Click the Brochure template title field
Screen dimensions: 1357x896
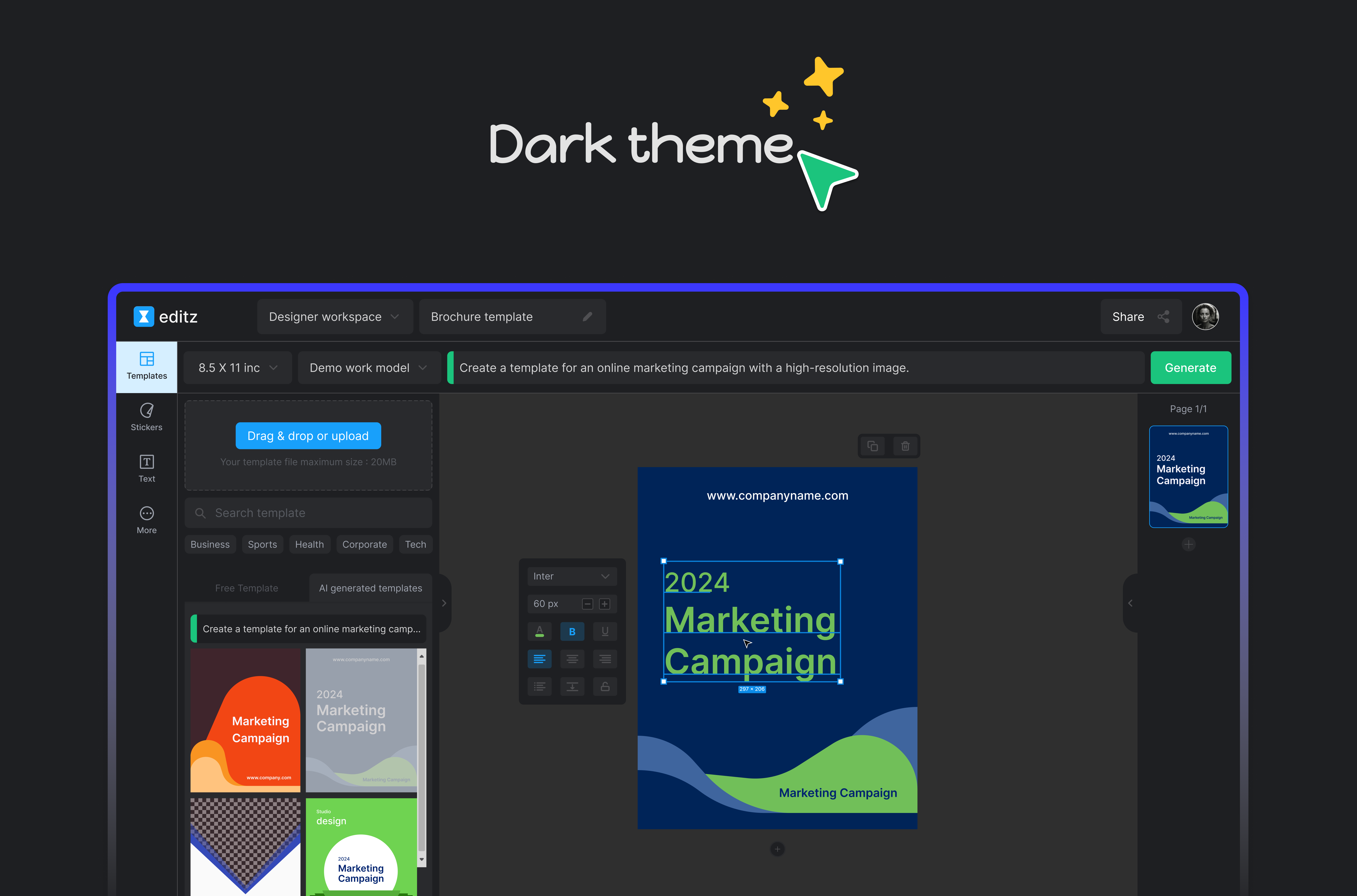click(512, 317)
